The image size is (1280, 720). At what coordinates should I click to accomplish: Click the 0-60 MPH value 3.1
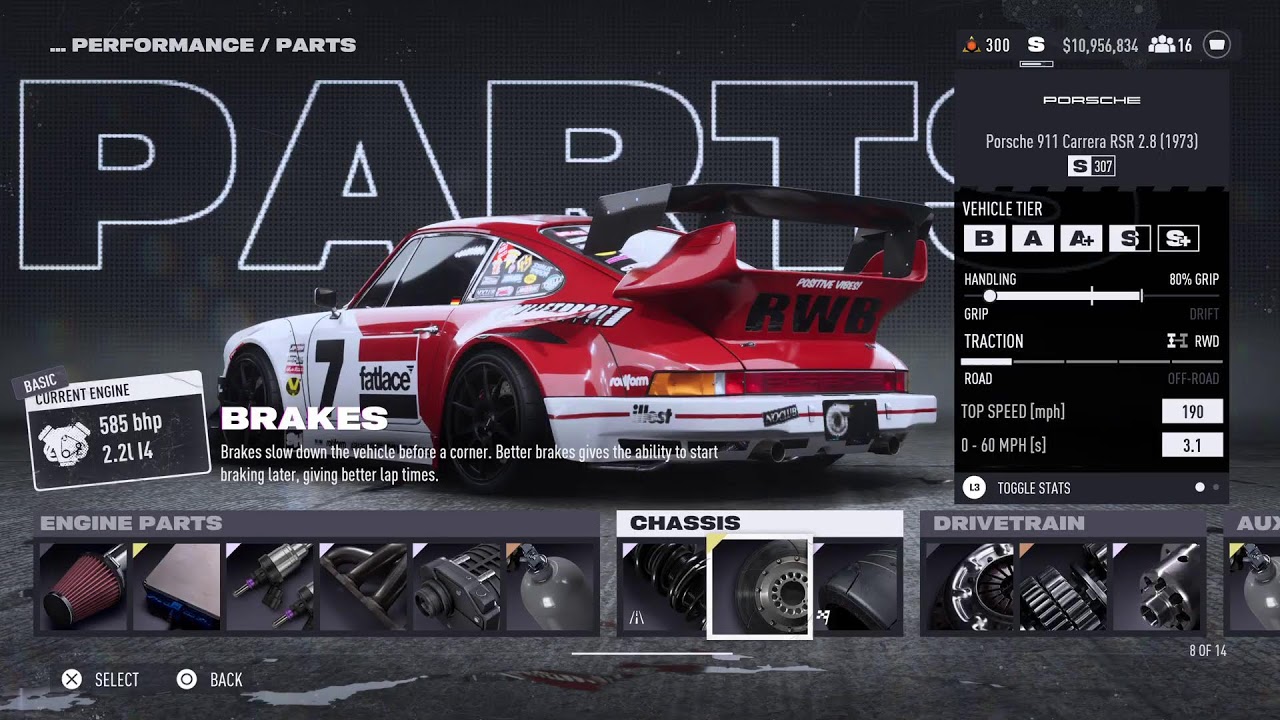pyautogui.click(x=1192, y=445)
